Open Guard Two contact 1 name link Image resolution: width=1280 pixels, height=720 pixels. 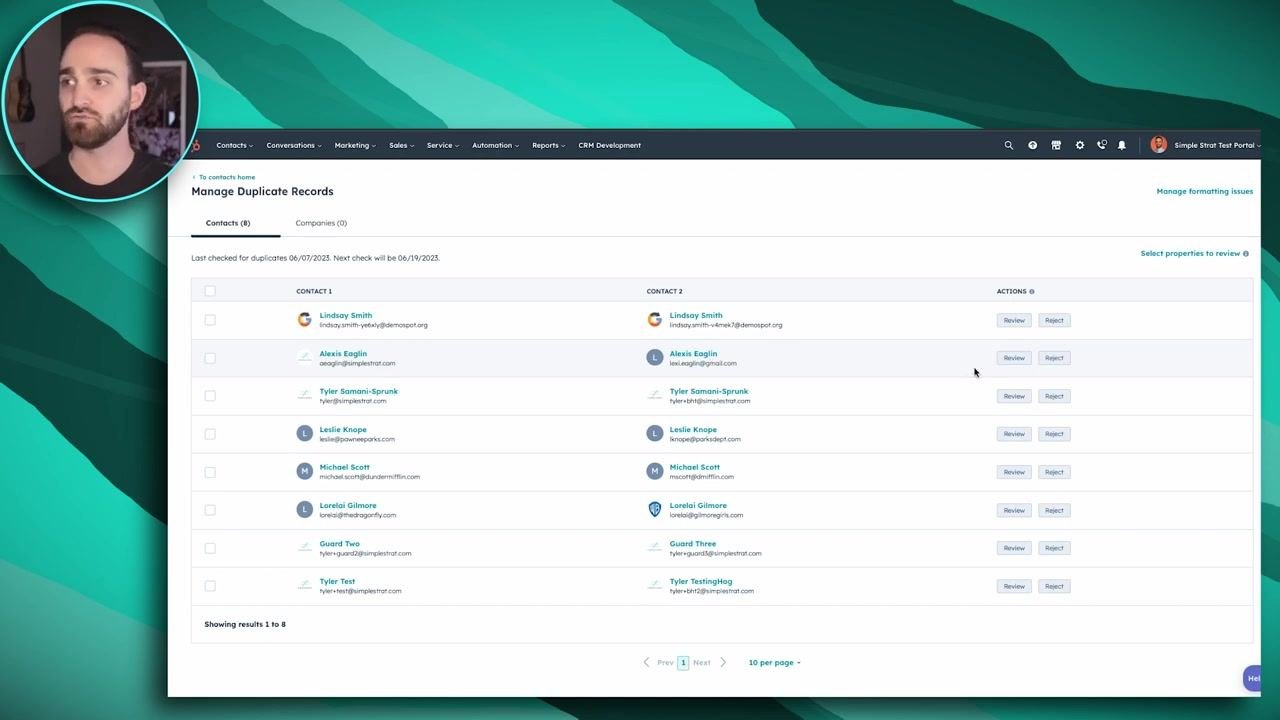(339, 543)
